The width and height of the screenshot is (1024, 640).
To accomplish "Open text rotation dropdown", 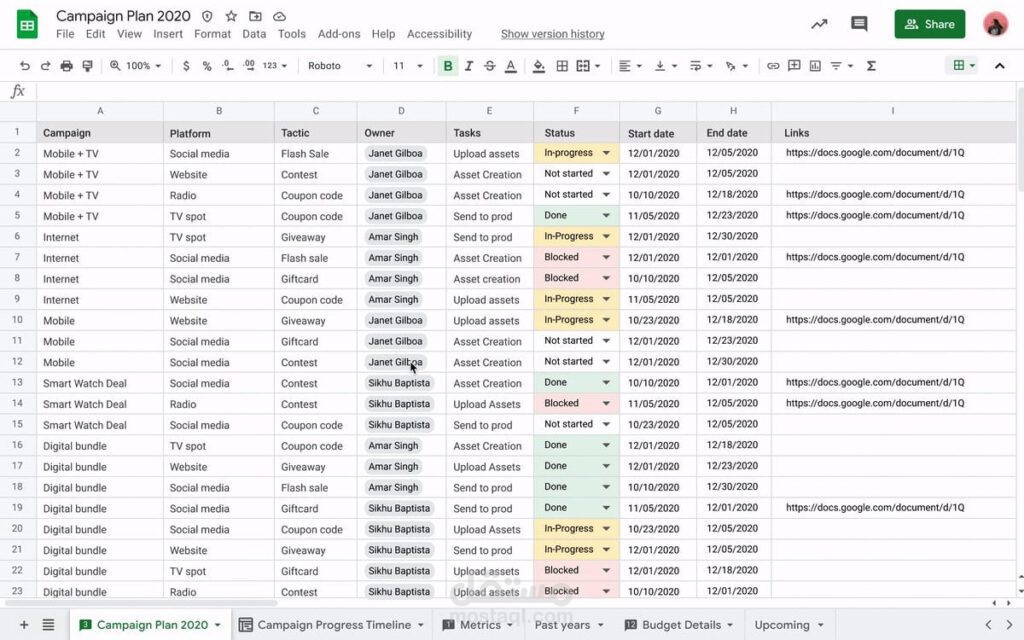I will 737,66.
